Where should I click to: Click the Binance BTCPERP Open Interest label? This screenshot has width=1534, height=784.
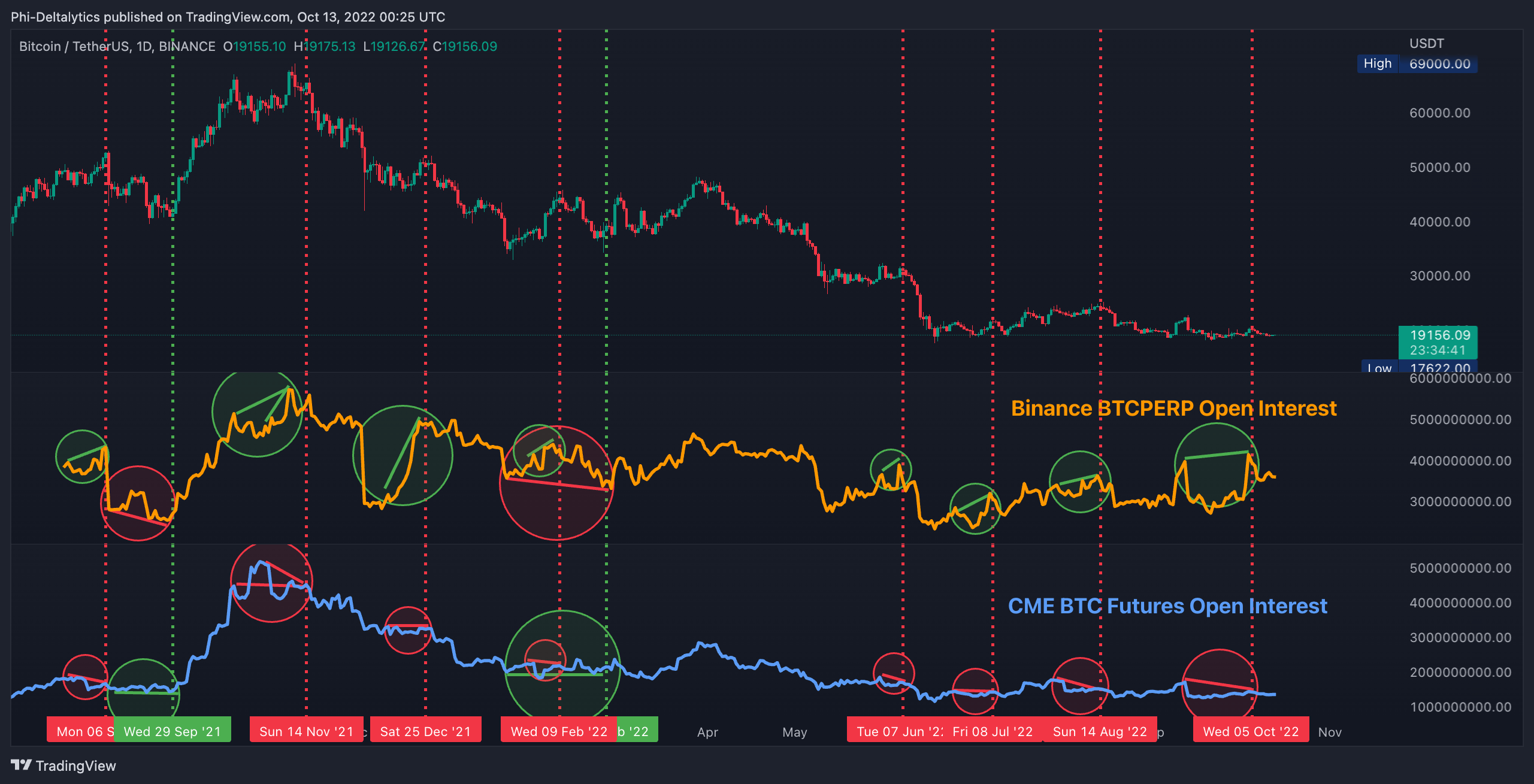(1173, 408)
